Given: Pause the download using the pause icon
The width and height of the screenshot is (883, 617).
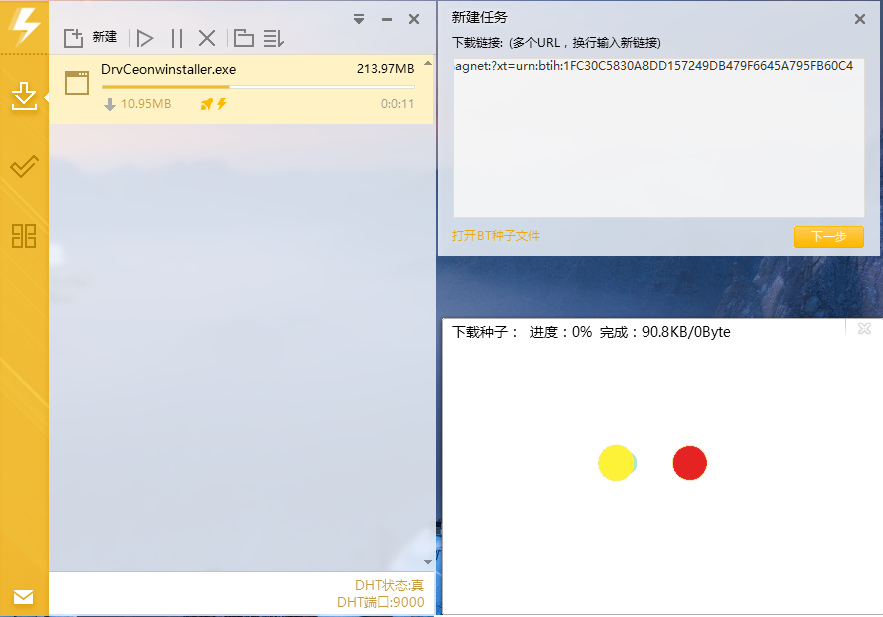Looking at the screenshot, I should (177, 38).
